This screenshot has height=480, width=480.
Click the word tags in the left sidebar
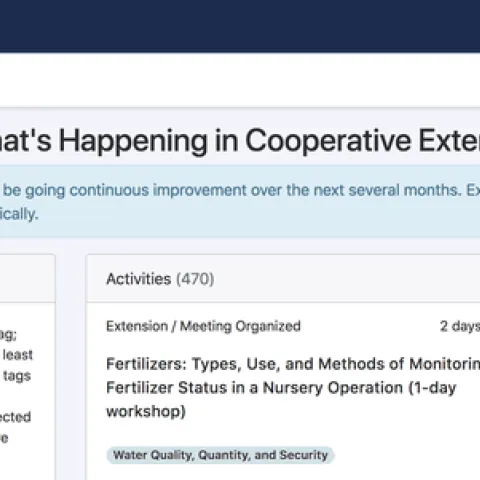tap(17, 376)
